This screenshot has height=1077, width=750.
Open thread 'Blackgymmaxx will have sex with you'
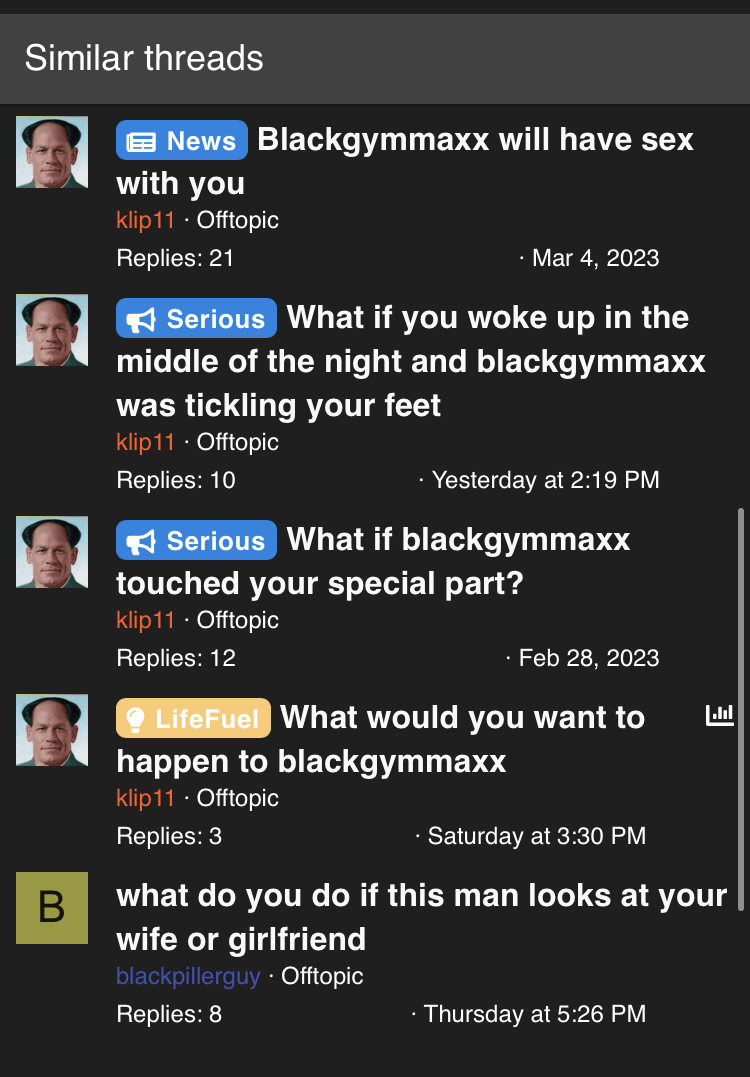click(x=405, y=161)
